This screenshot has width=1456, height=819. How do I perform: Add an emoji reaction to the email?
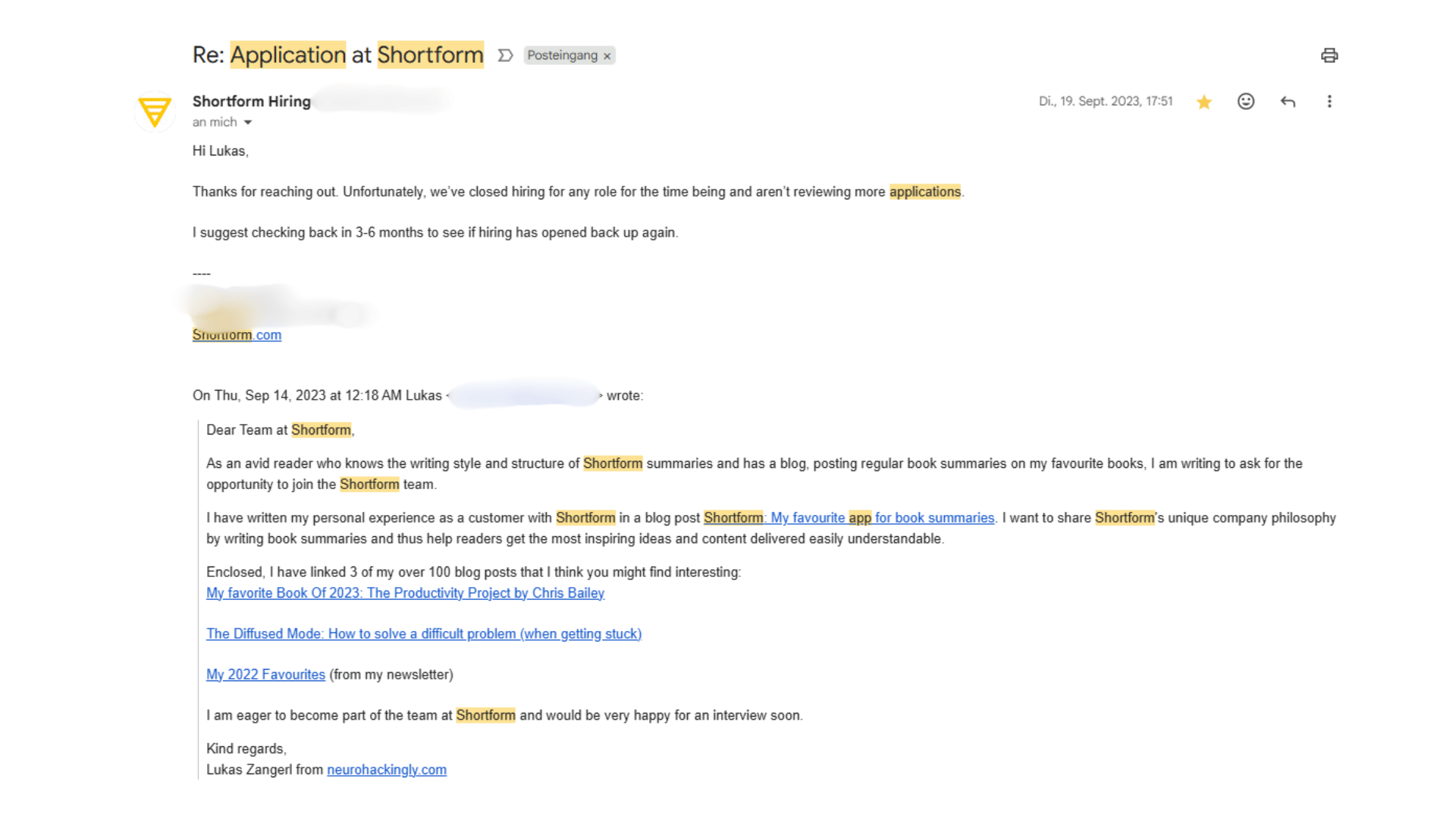coord(1246,102)
